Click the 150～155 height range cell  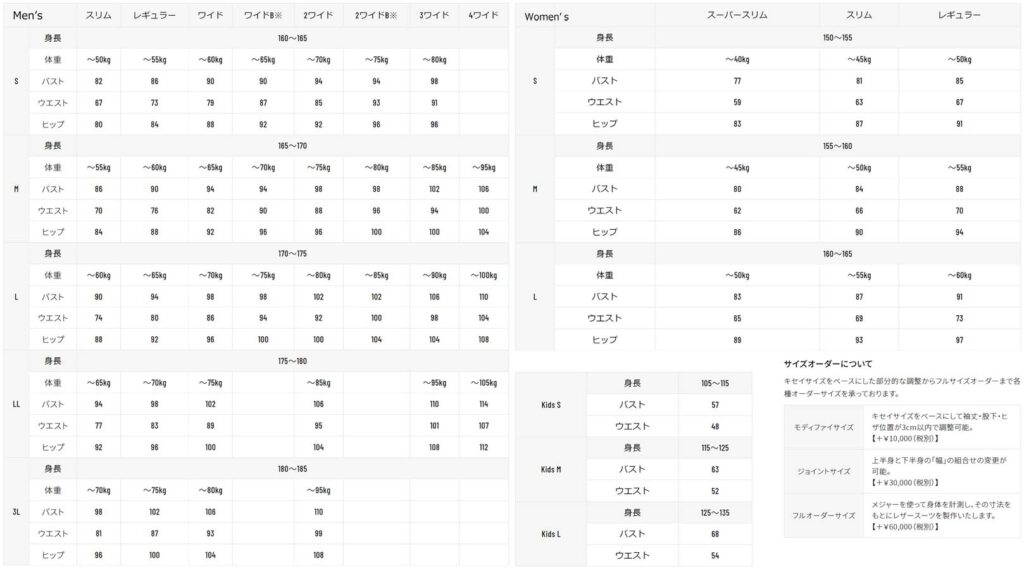tap(837, 37)
